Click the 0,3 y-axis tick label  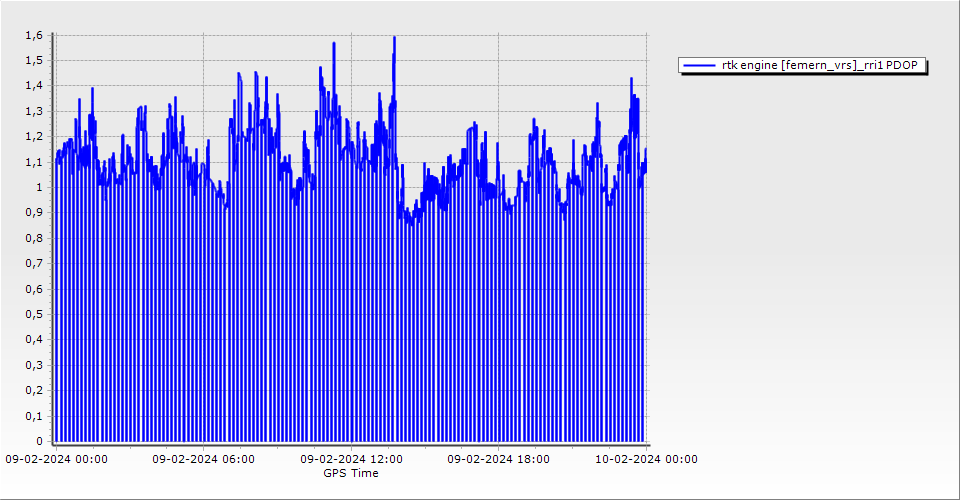[34, 365]
